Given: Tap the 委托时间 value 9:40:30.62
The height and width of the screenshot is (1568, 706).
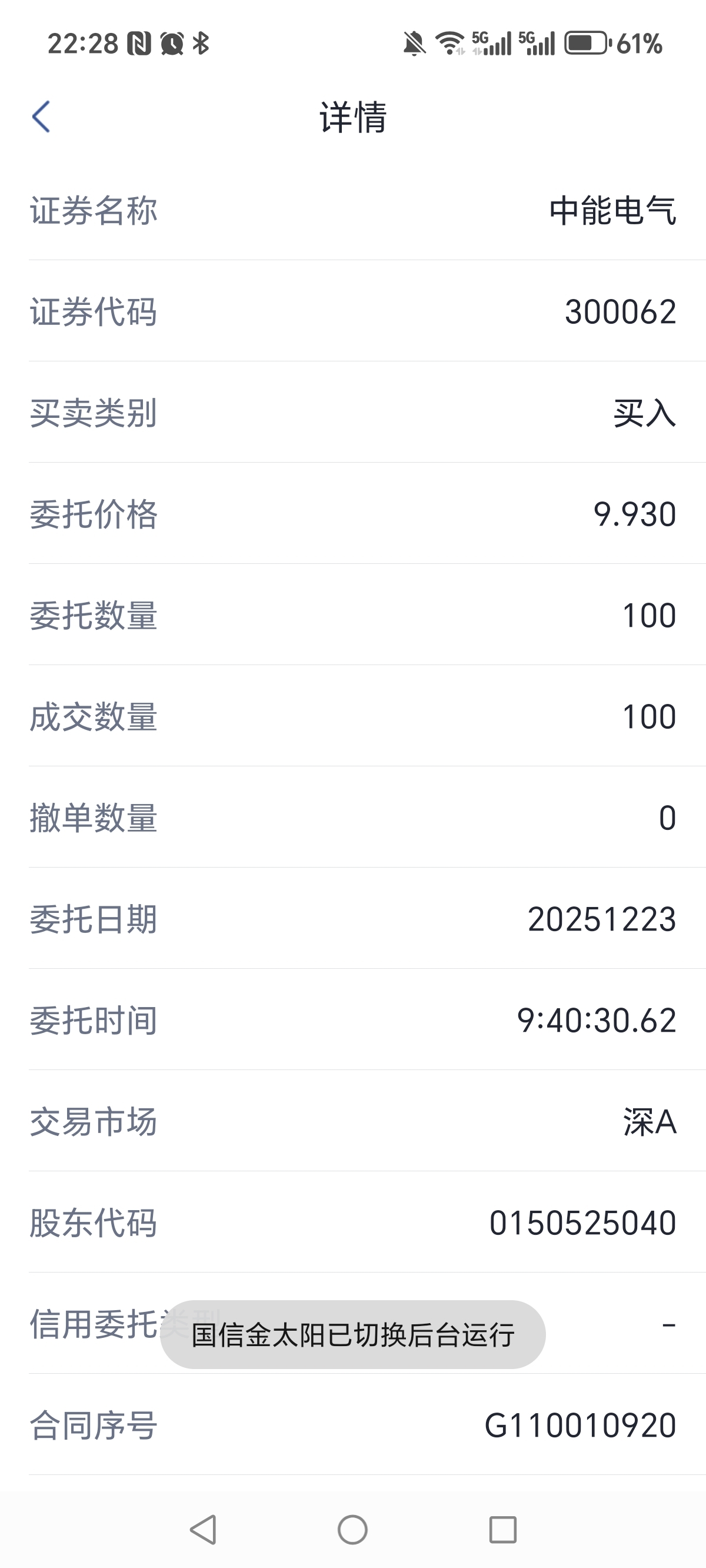Looking at the screenshot, I should pyautogui.click(x=597, y=1020).
